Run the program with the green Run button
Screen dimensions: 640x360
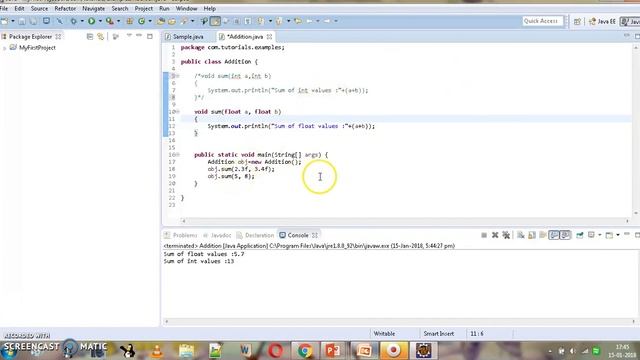click(x=91, y=21)
